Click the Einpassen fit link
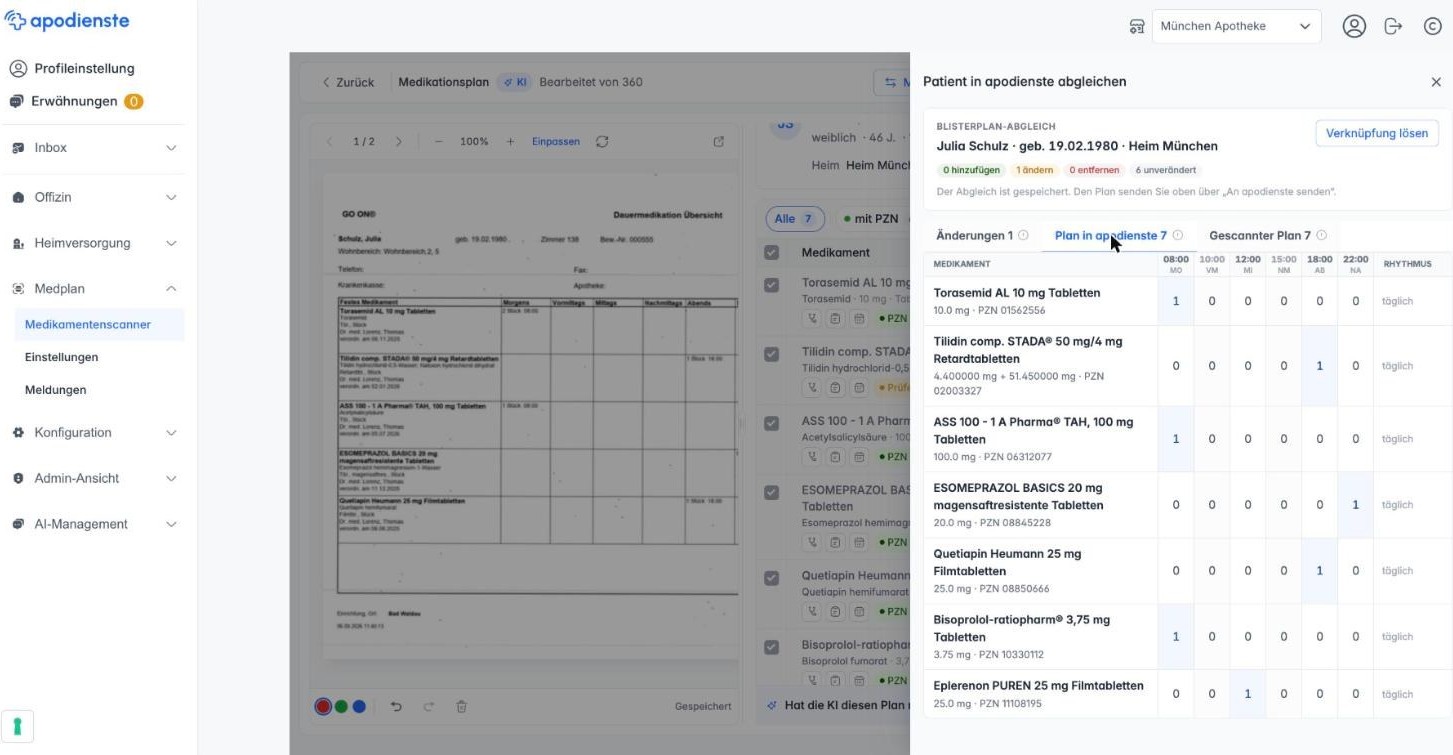Viewport: 1453px width, 755px height. pyautogui.click(x=556, y=142)
